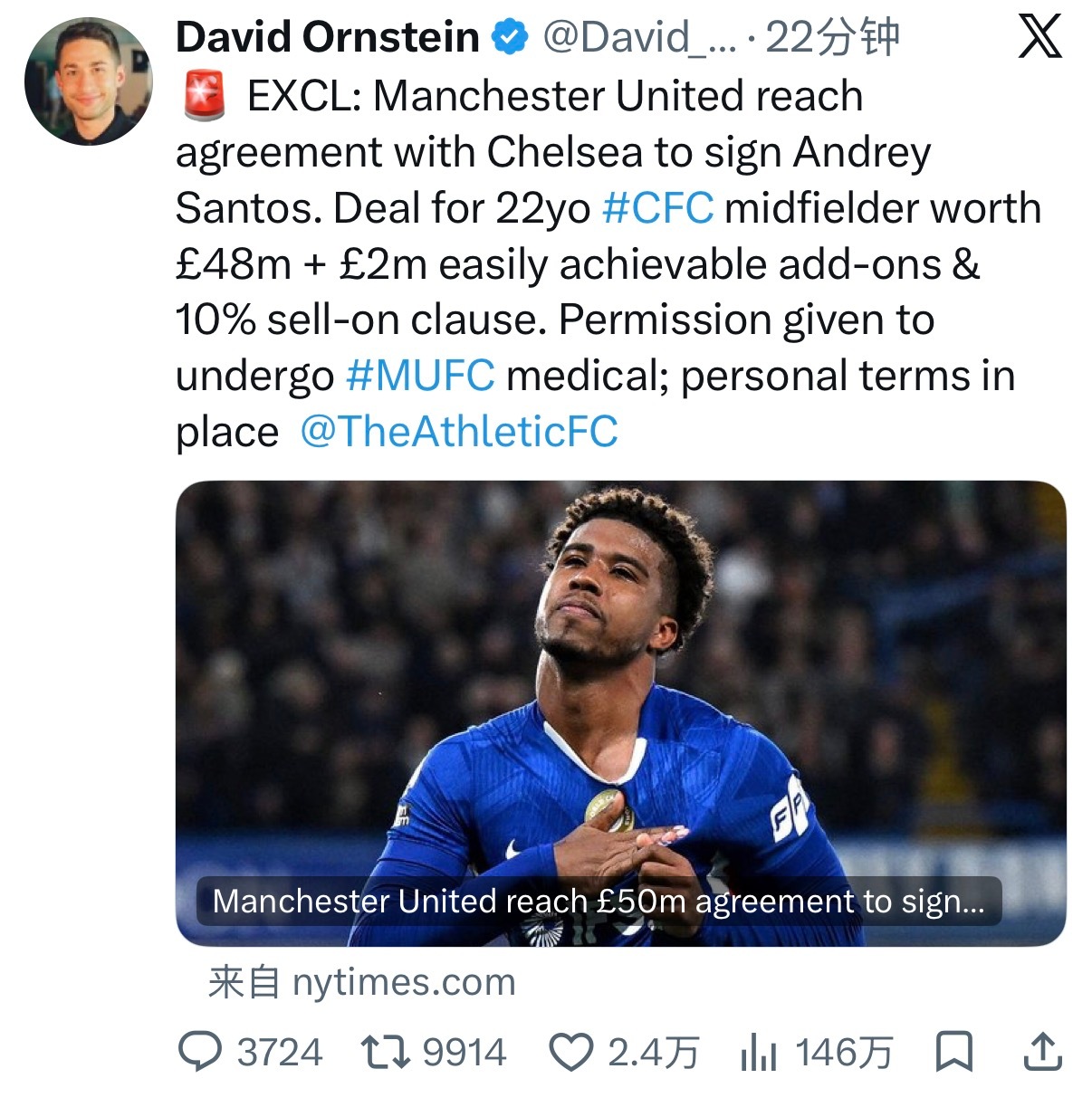Open the Andrey Santos article image
The height and width of the screenshot is (1107, 1092).
[620, 712]
